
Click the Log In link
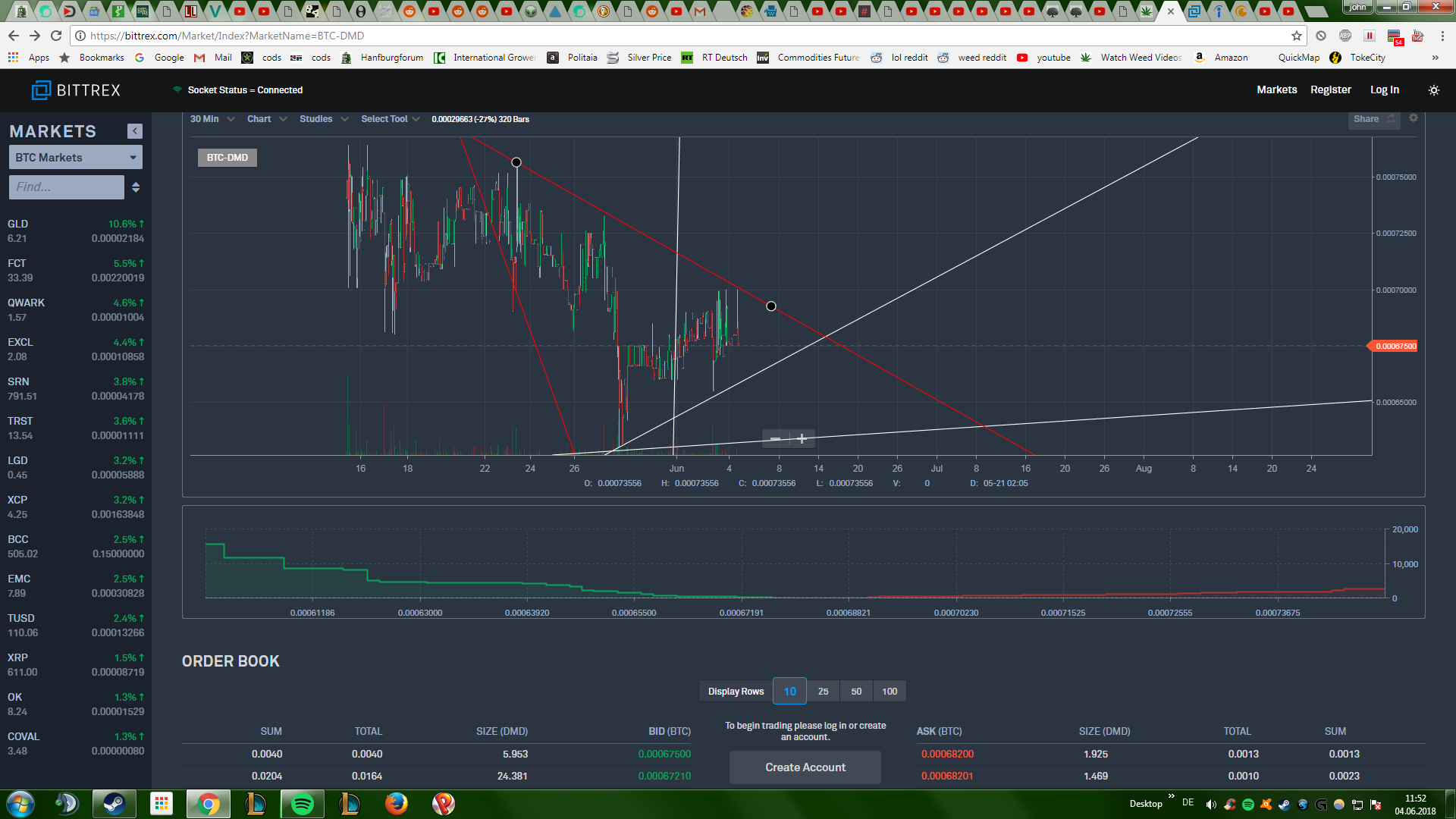tap(1384, 89)
